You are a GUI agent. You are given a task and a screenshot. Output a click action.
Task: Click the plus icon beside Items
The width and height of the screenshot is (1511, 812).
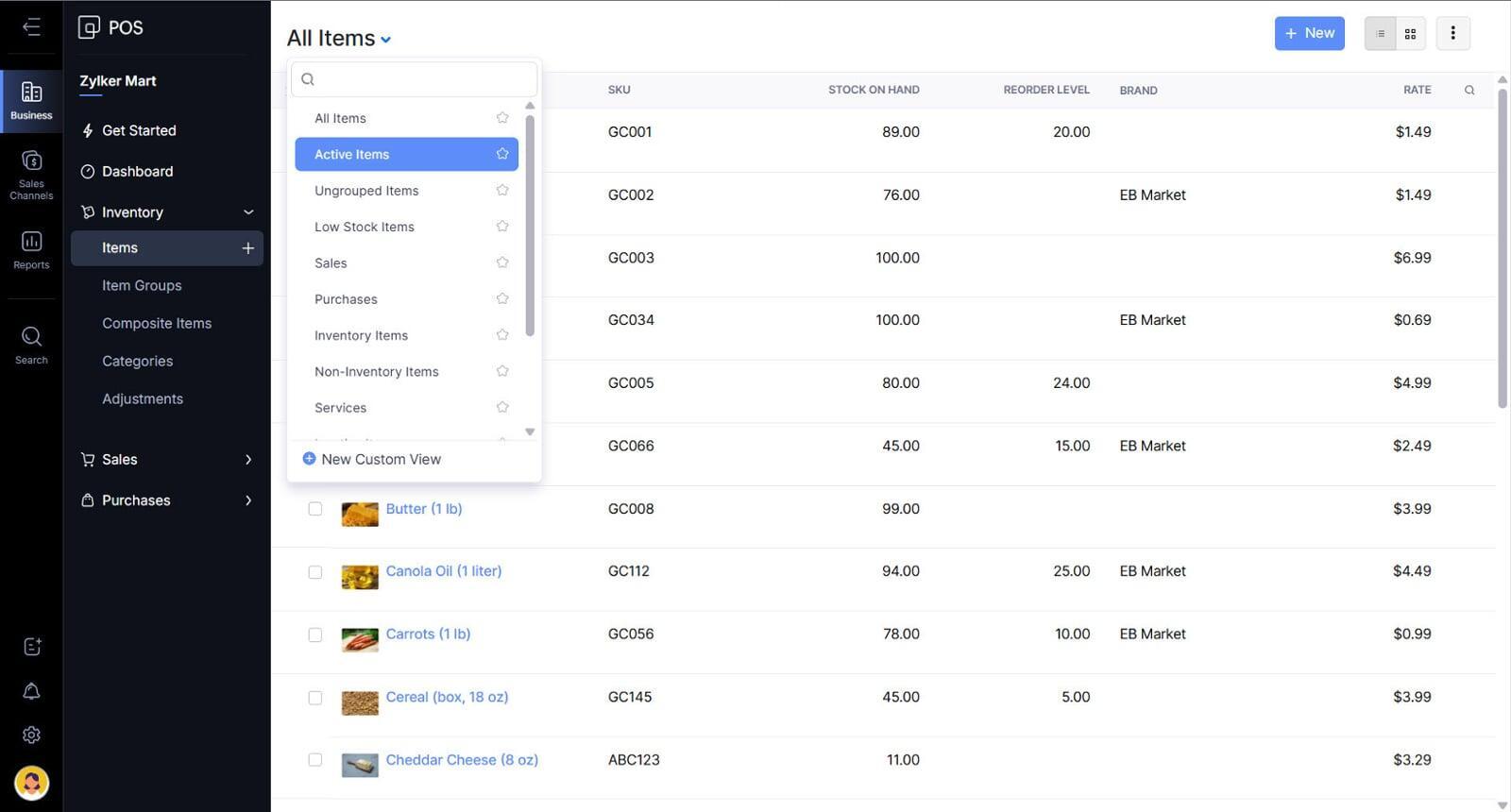coord(247,248)
